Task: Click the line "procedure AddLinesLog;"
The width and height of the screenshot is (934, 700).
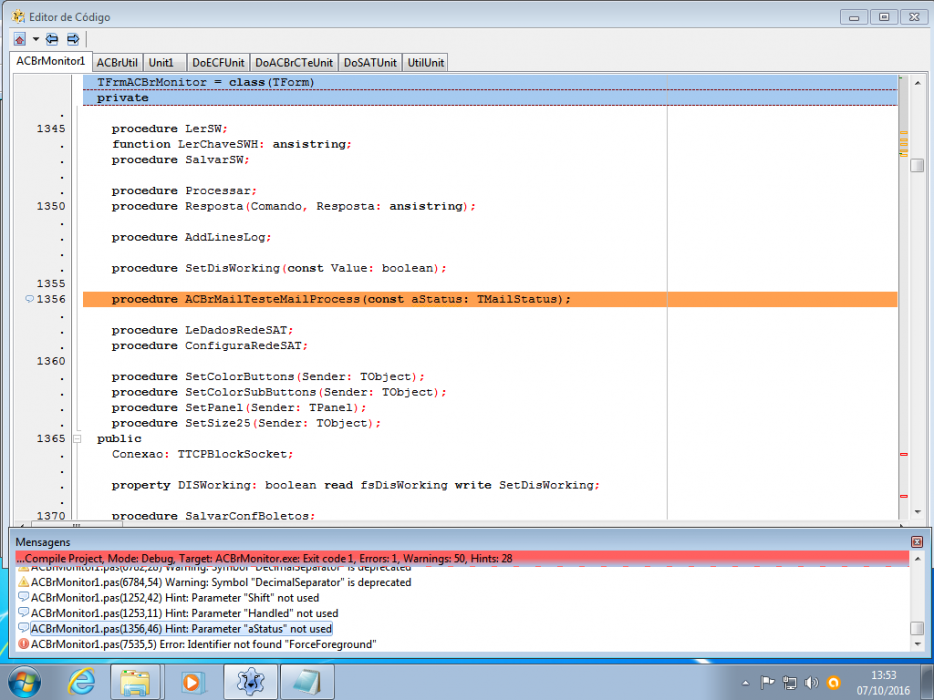Action: coord(191,237)
